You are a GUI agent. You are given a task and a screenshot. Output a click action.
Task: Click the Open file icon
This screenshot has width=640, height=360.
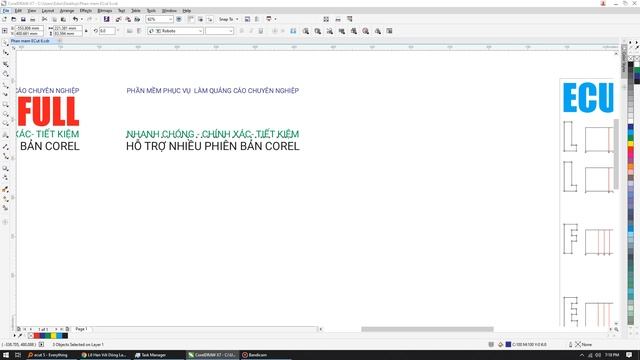(x=13, y=19)
